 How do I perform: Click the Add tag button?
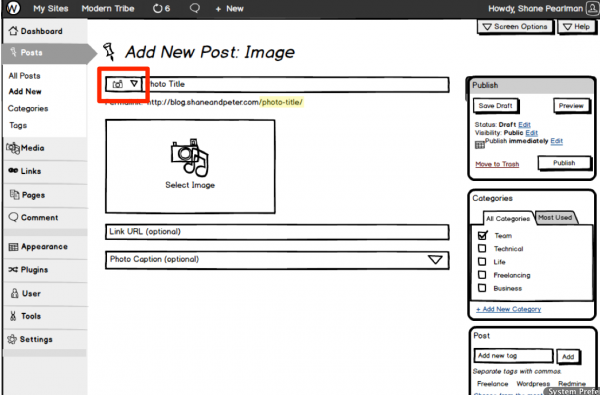pos(568,356)
